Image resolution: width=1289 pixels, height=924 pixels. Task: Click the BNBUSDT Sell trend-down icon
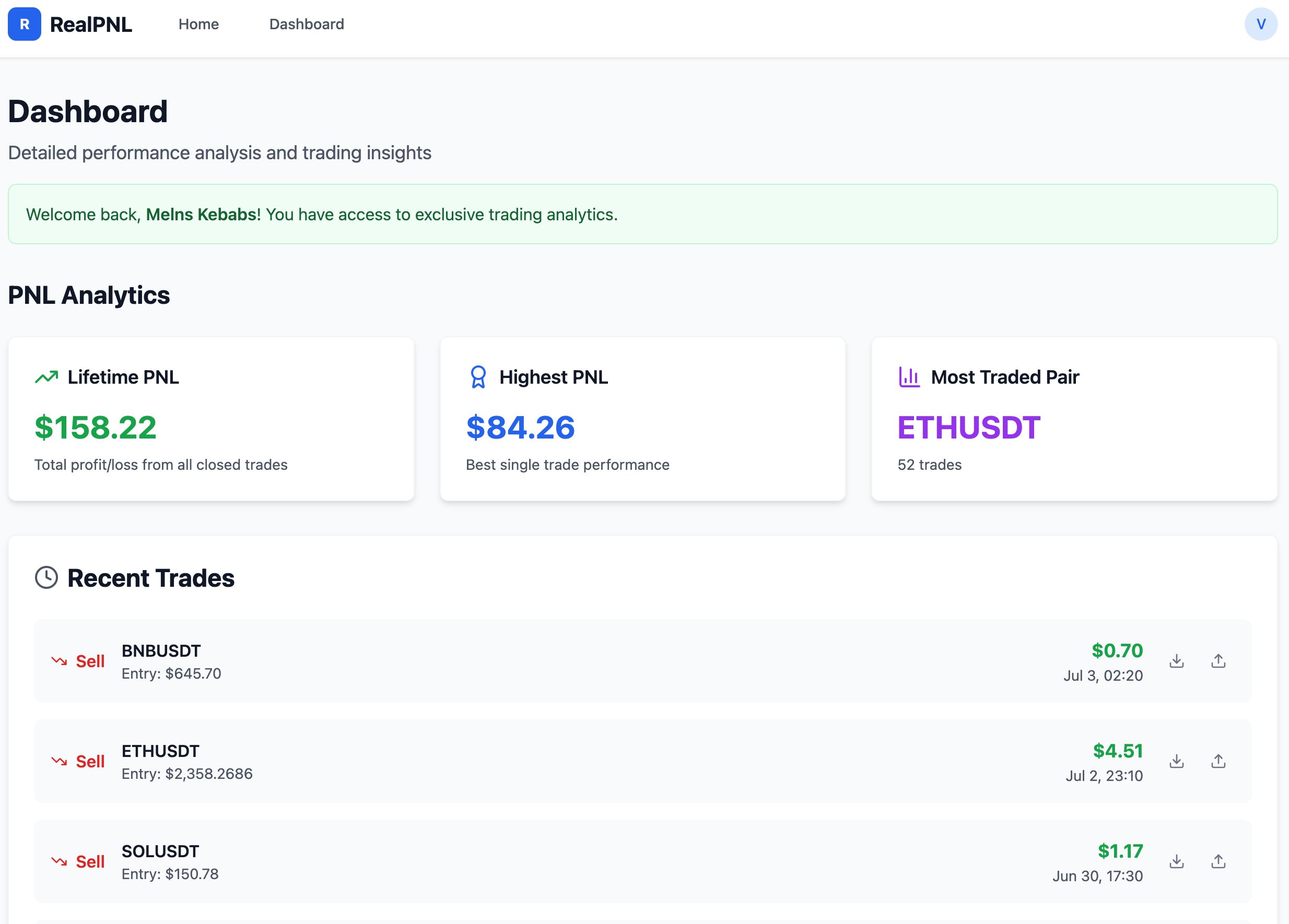click(x=59, y=661)
